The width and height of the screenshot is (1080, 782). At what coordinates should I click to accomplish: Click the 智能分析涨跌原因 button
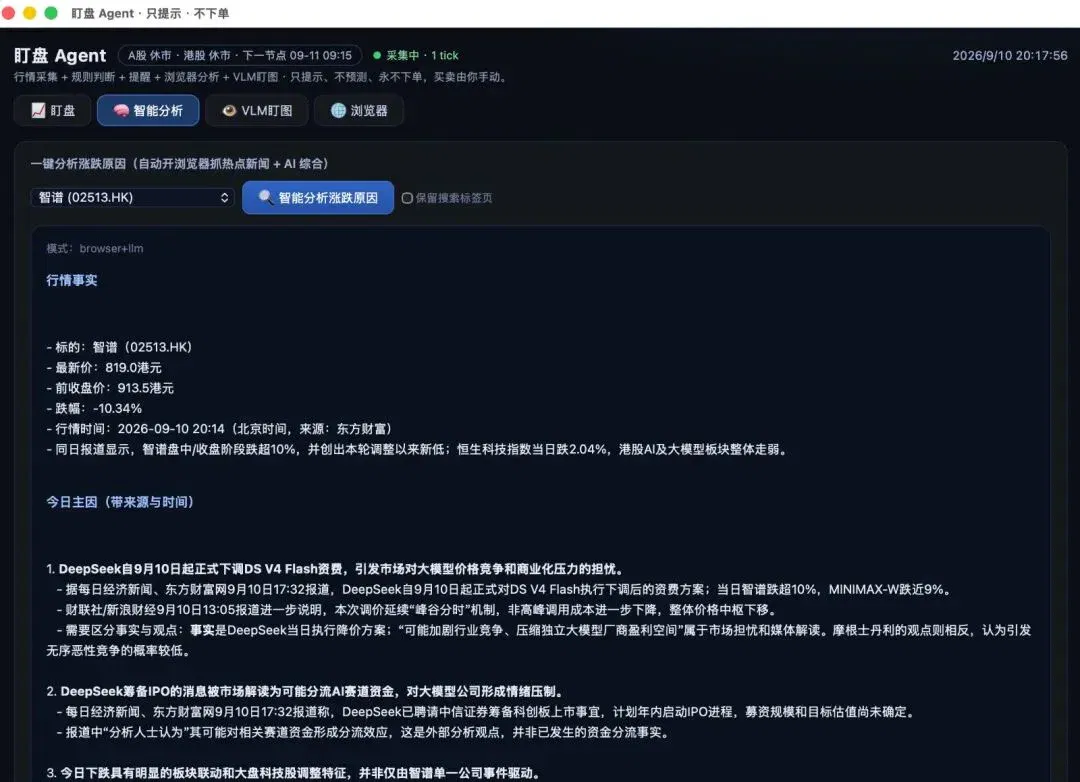(x=318, y=198)
